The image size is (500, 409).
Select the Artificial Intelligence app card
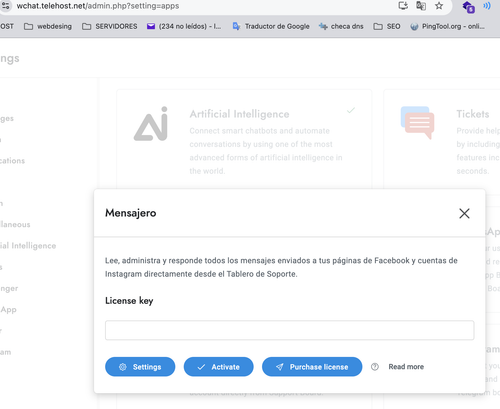click(244, 139)
